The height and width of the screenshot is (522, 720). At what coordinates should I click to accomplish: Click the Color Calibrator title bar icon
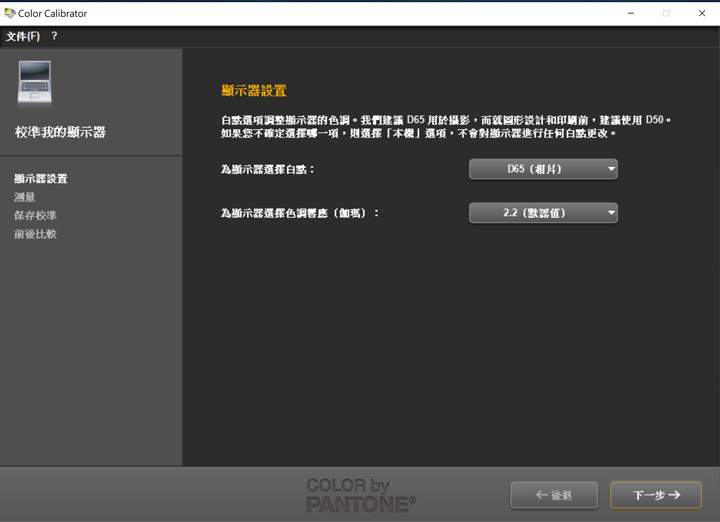[9, 13]
